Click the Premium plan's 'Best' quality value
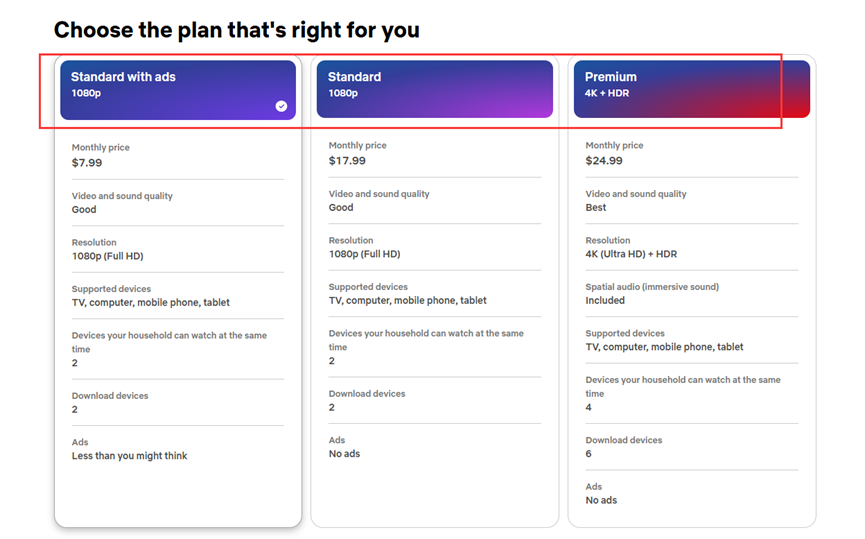865x539 pixels. pos(596,208)
